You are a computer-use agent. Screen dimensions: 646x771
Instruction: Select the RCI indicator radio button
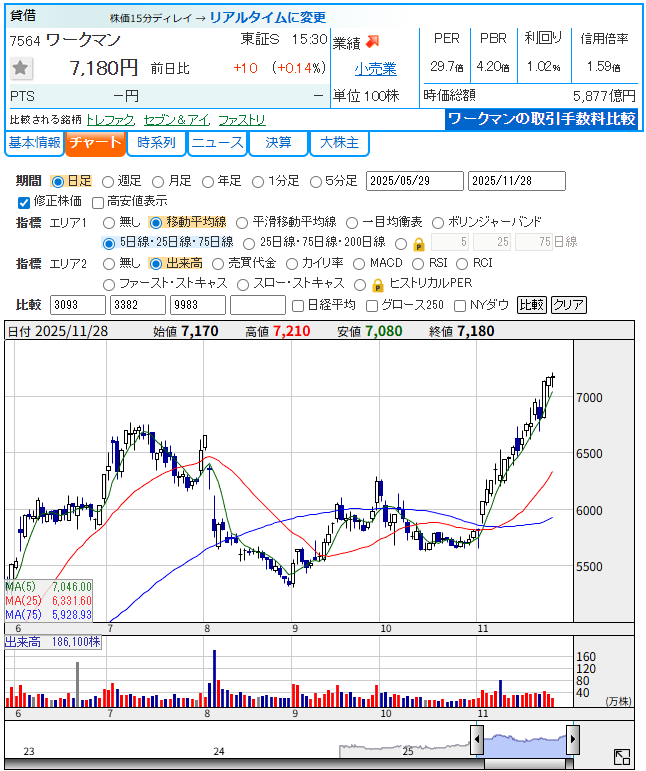click(x=462, y=264)
